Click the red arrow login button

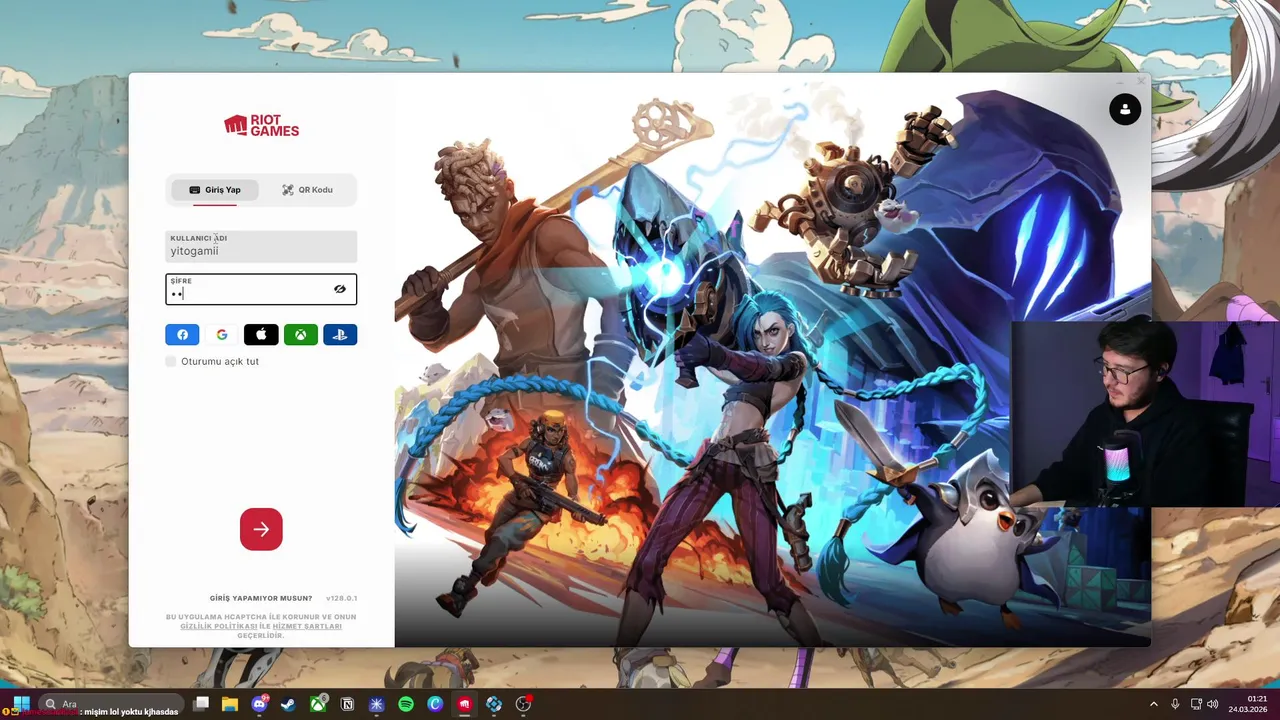(x=261, y=529)
